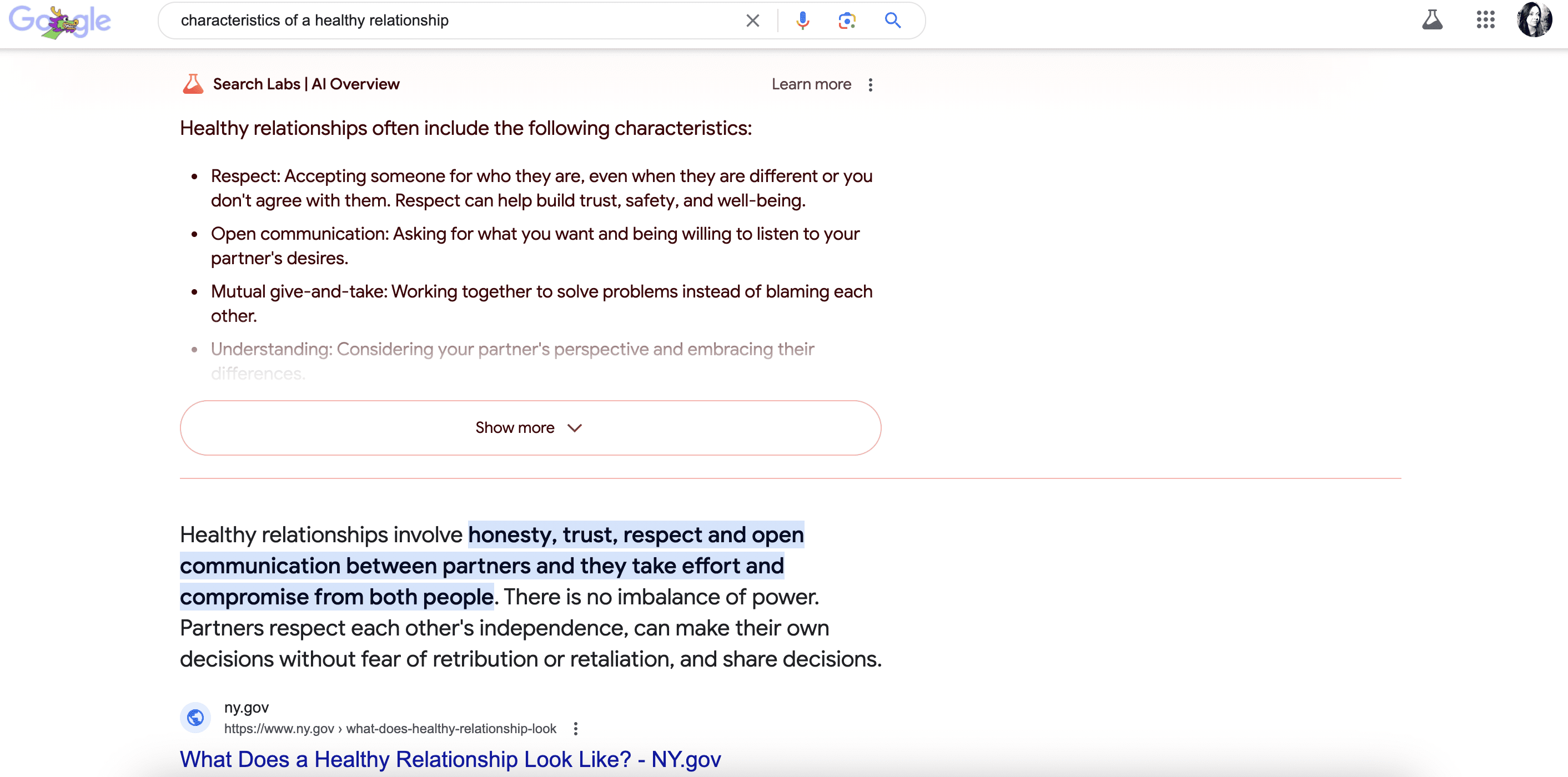Screen dimensions: 1568x777
Task: Click the magnifying glass search button
Action: point(892,21)
